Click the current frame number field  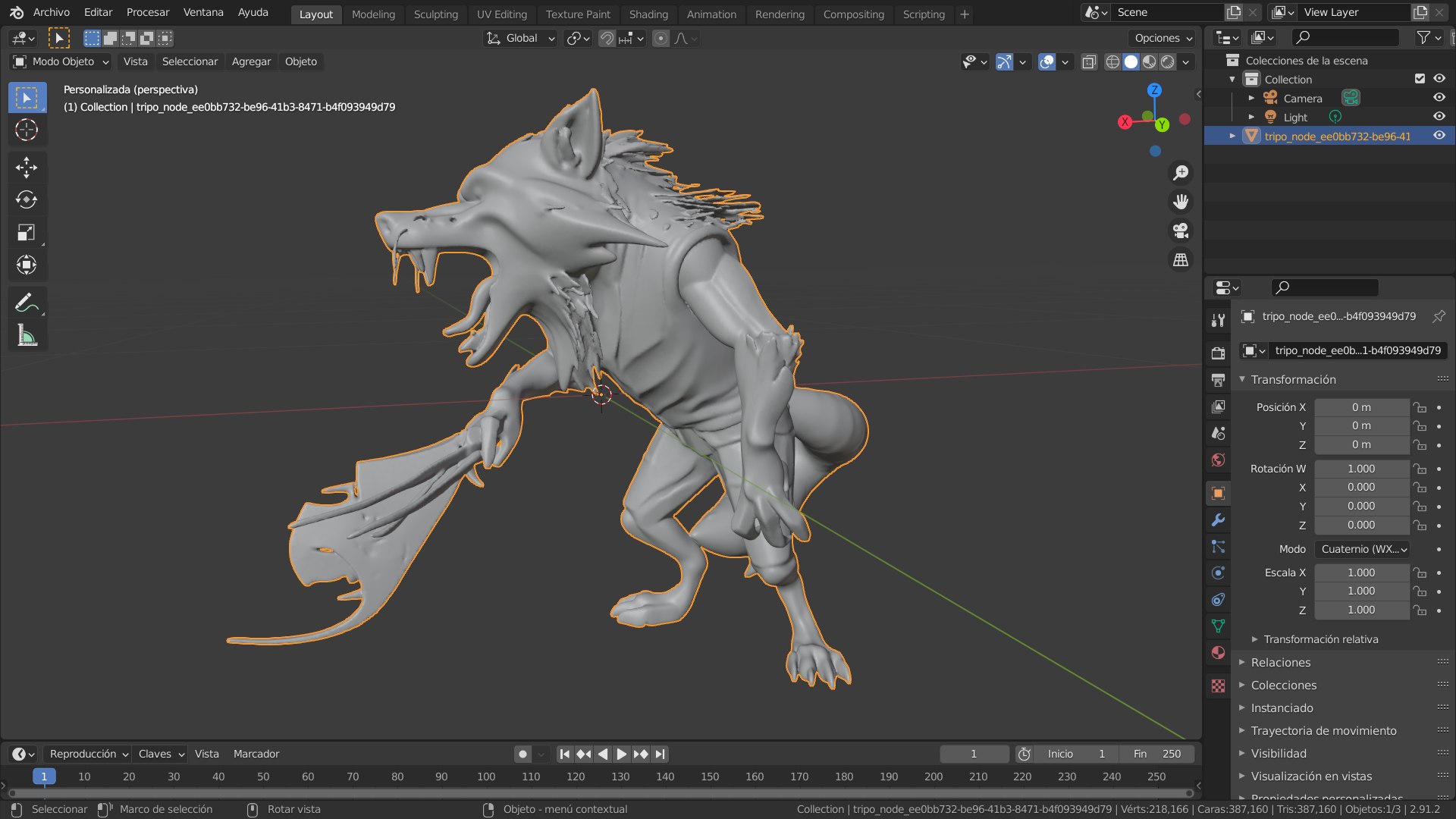tap(974, 754)
